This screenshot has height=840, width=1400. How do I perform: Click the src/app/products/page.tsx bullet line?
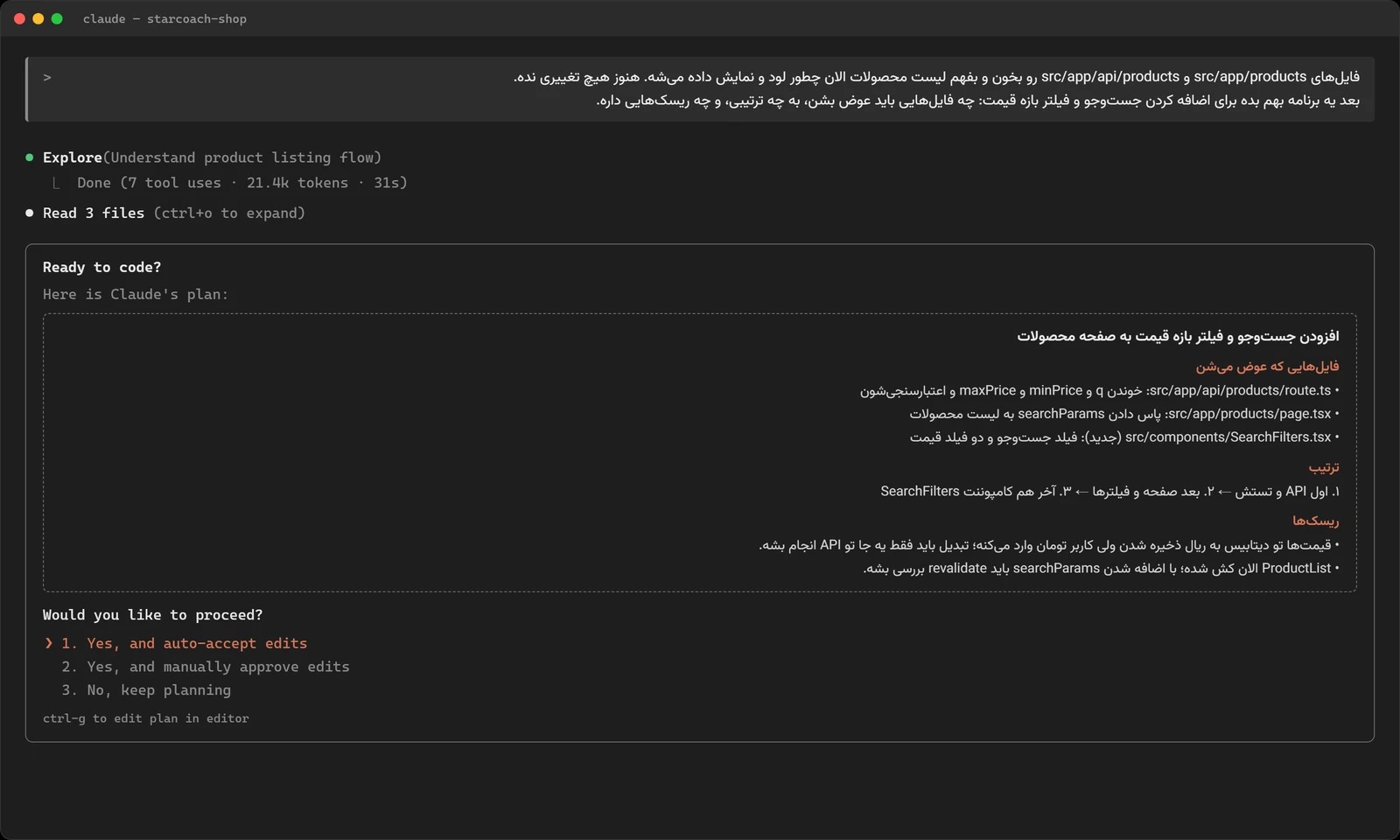1123,414
